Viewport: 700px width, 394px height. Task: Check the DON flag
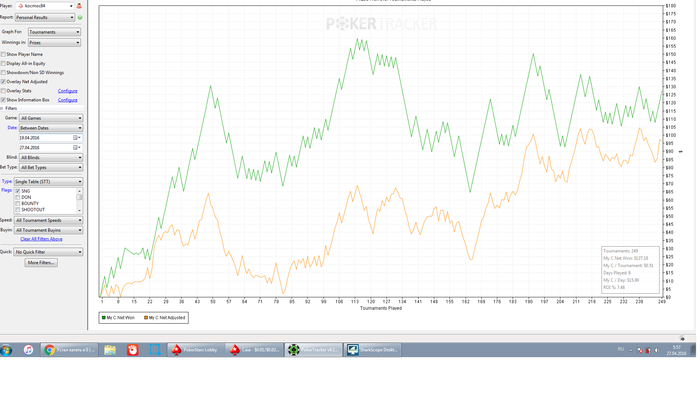(18, 197)
